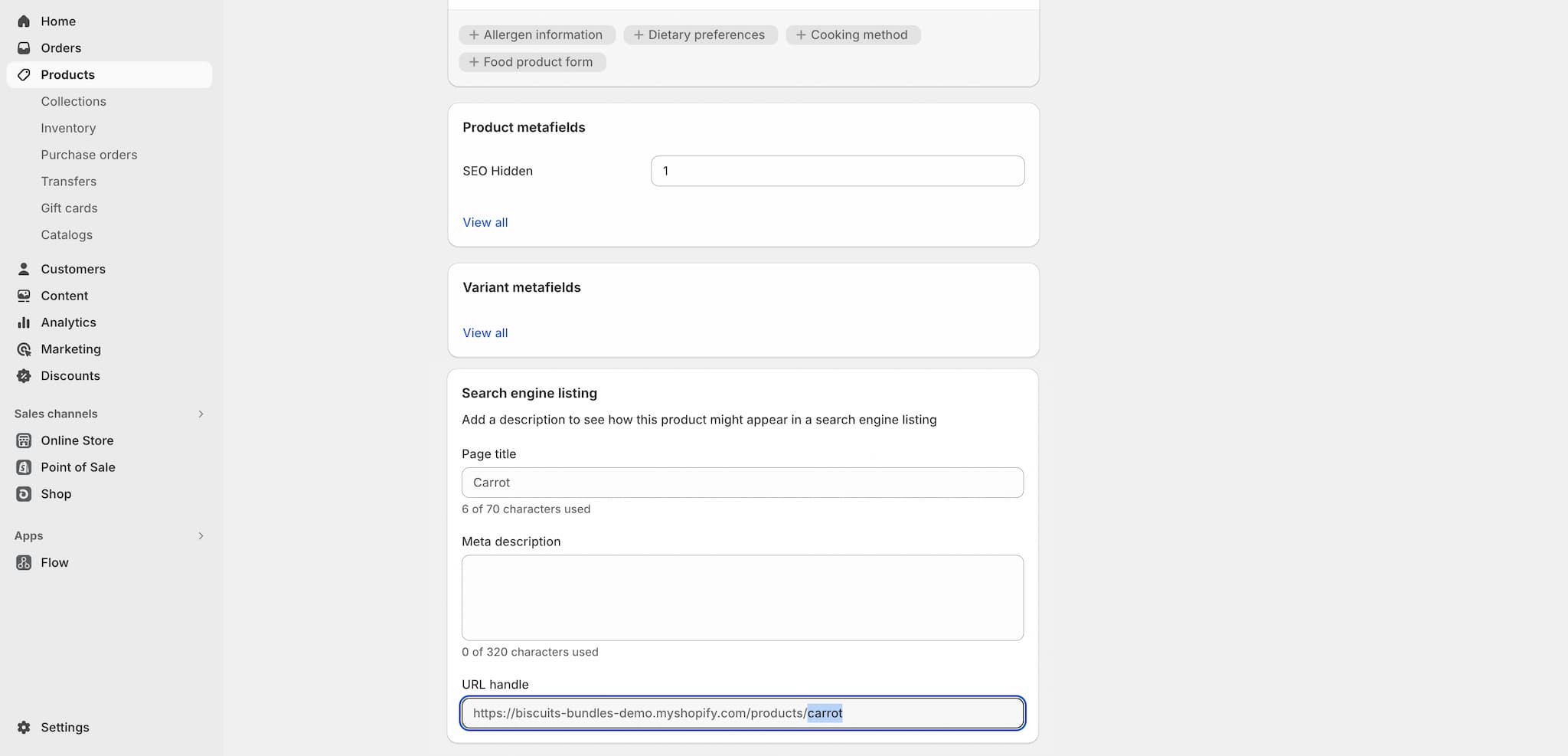This screenshot has height=756, width=1568.
Task: Open Orders via its inbox icon
Action: (x=24, y=48)
